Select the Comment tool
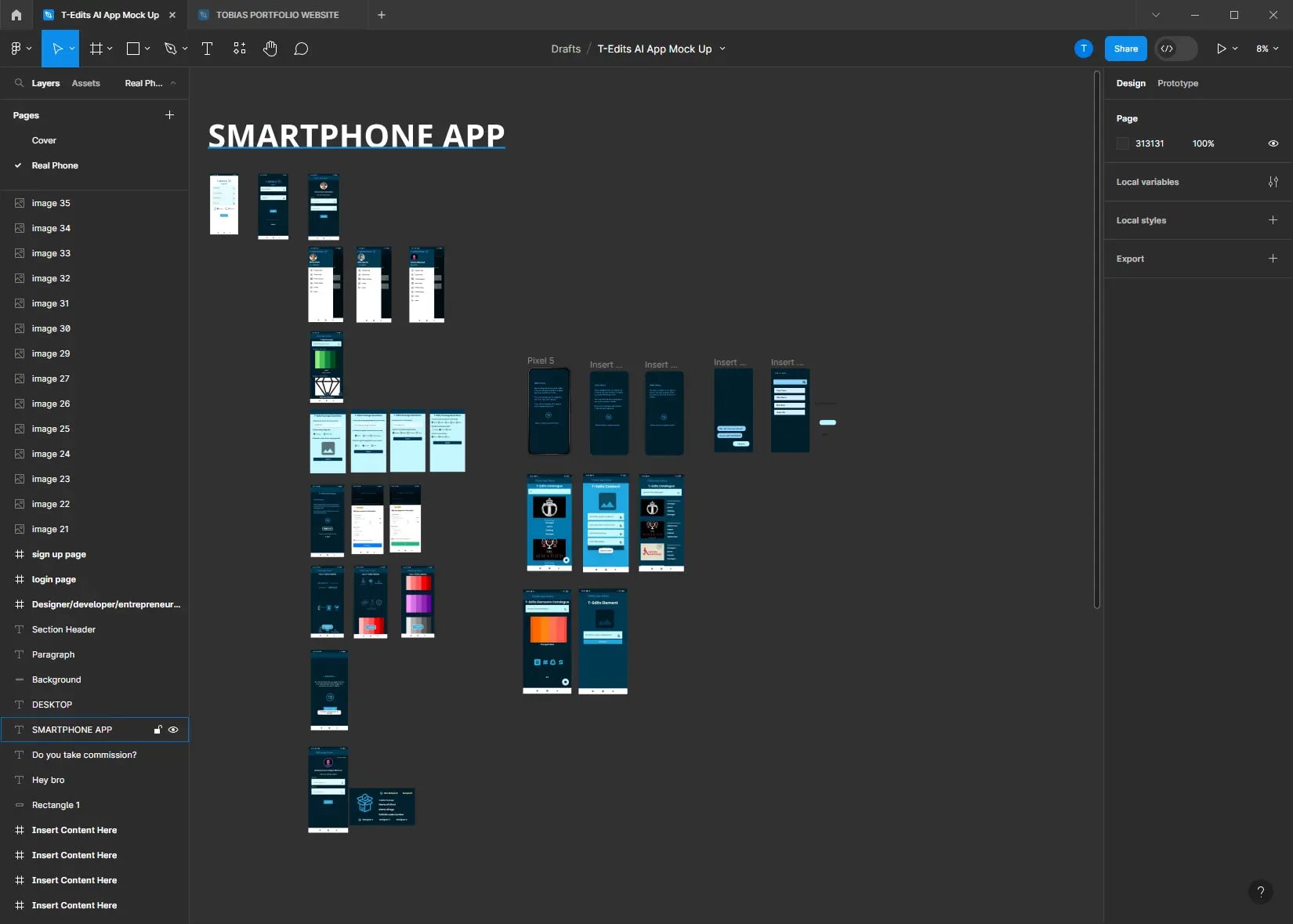The height and width of the screenshot is (924, 1293). (x=301, y=49)
